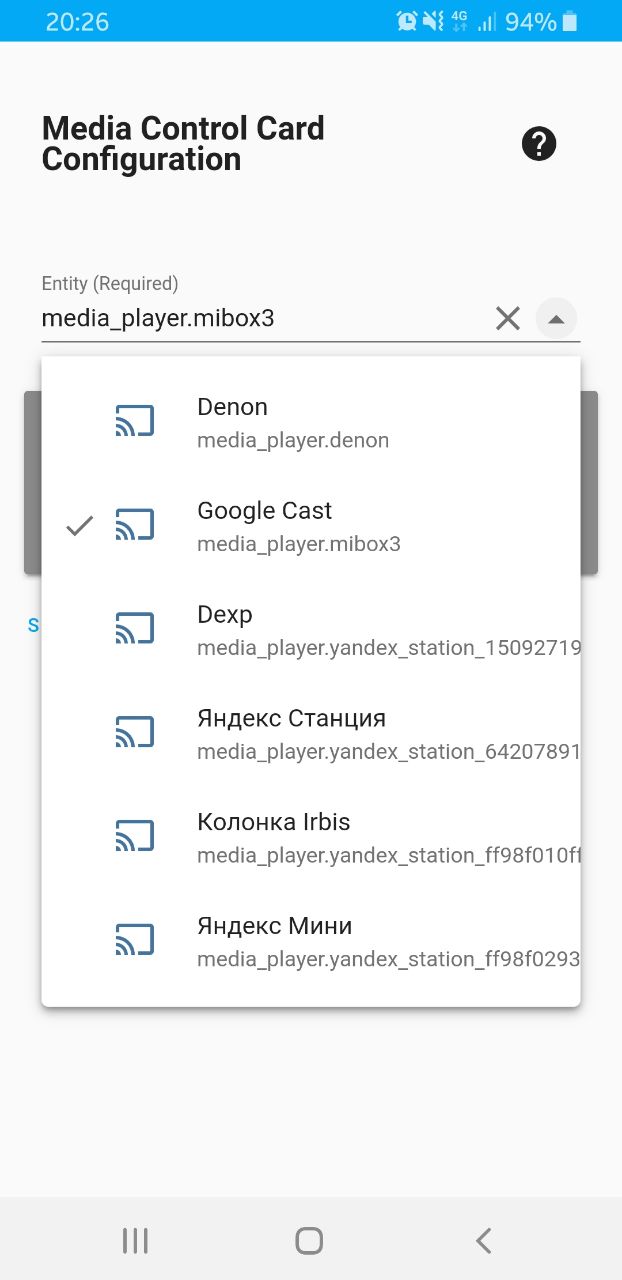Select the Колонка Irbis option
The image size is (622, 1280).
click(x=311, y=838)
